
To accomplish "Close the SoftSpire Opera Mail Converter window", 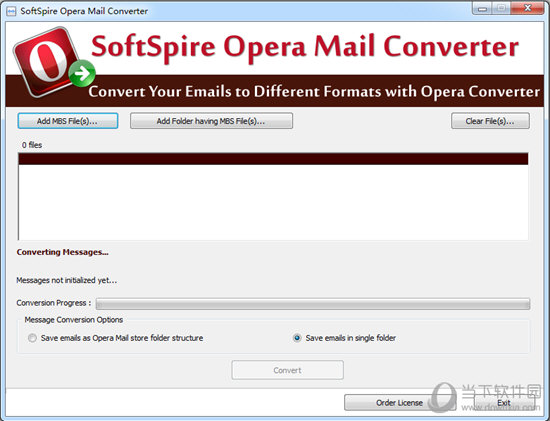I will 527,9.
